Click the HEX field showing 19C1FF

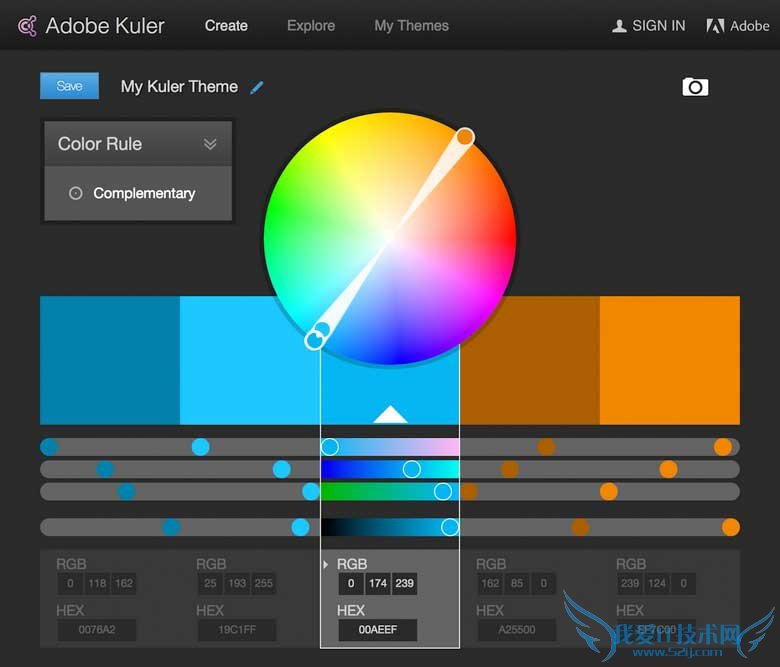pos(237,630)
